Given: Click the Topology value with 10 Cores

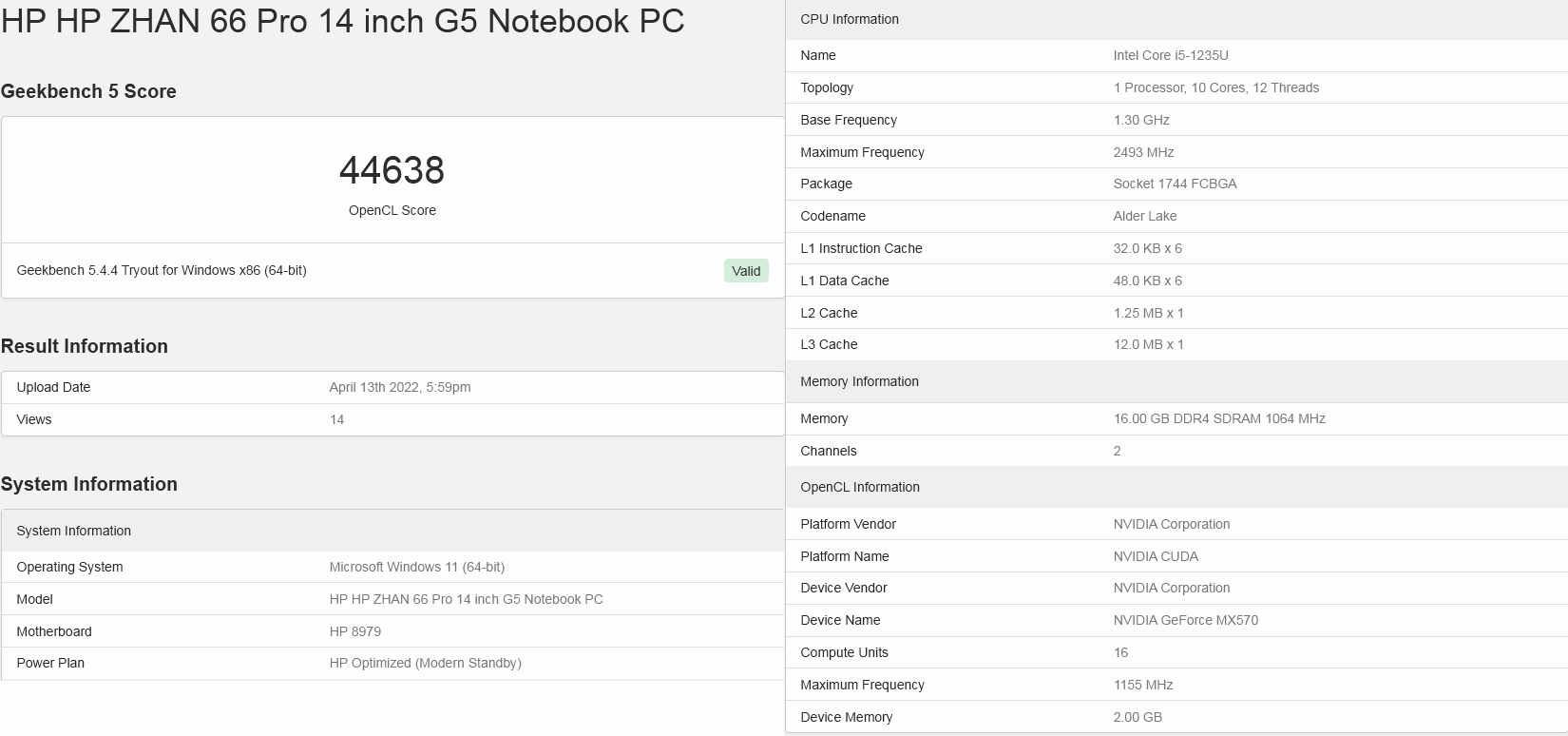Looking at the screenshot, I should [1216, 87].
